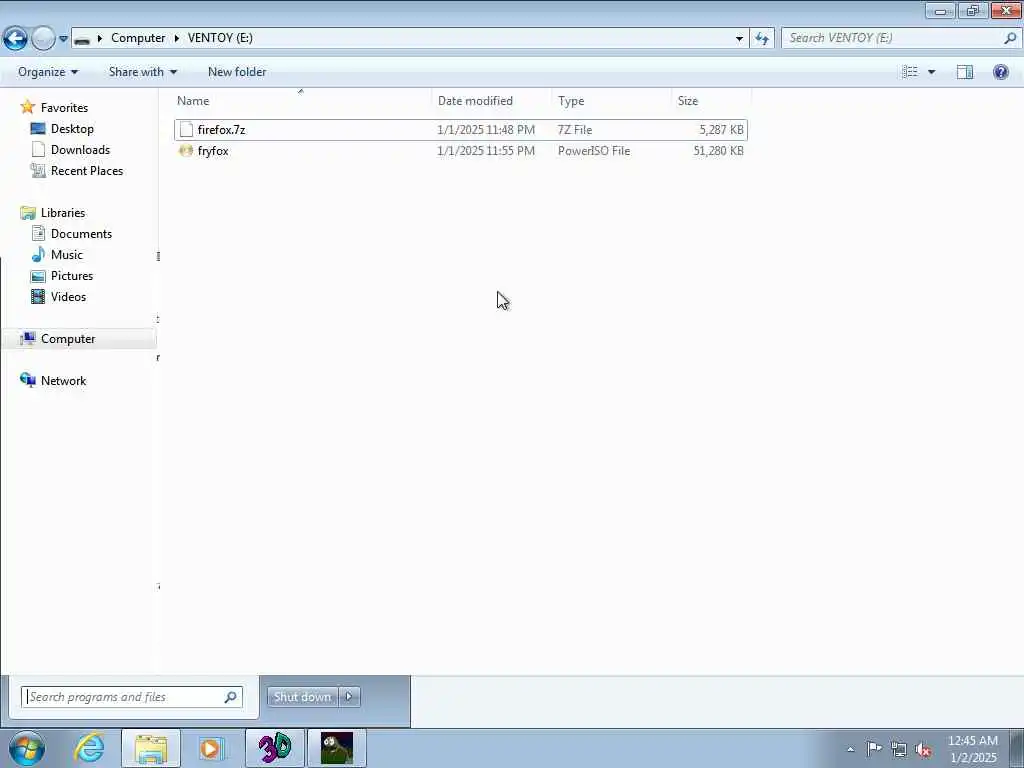Click the fryfox PowerISO disc icon

pos(186,151)
